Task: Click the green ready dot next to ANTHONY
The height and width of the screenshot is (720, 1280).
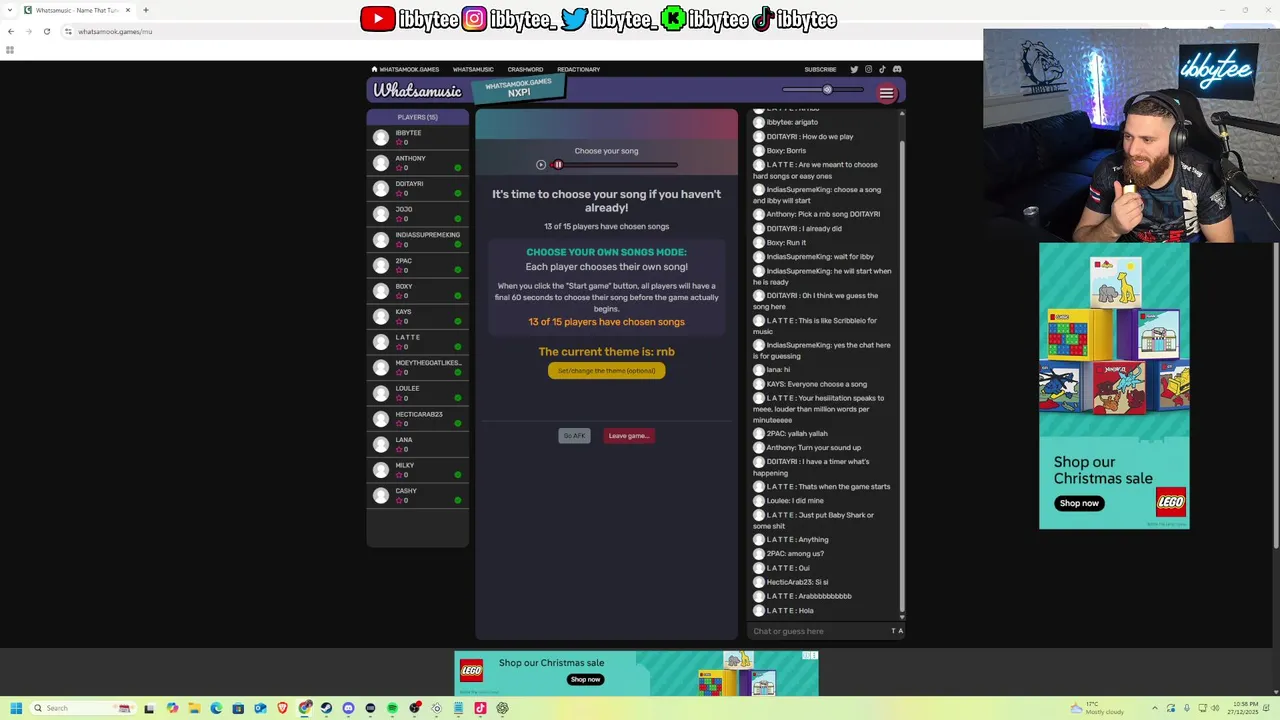Action: coord(458,168)
